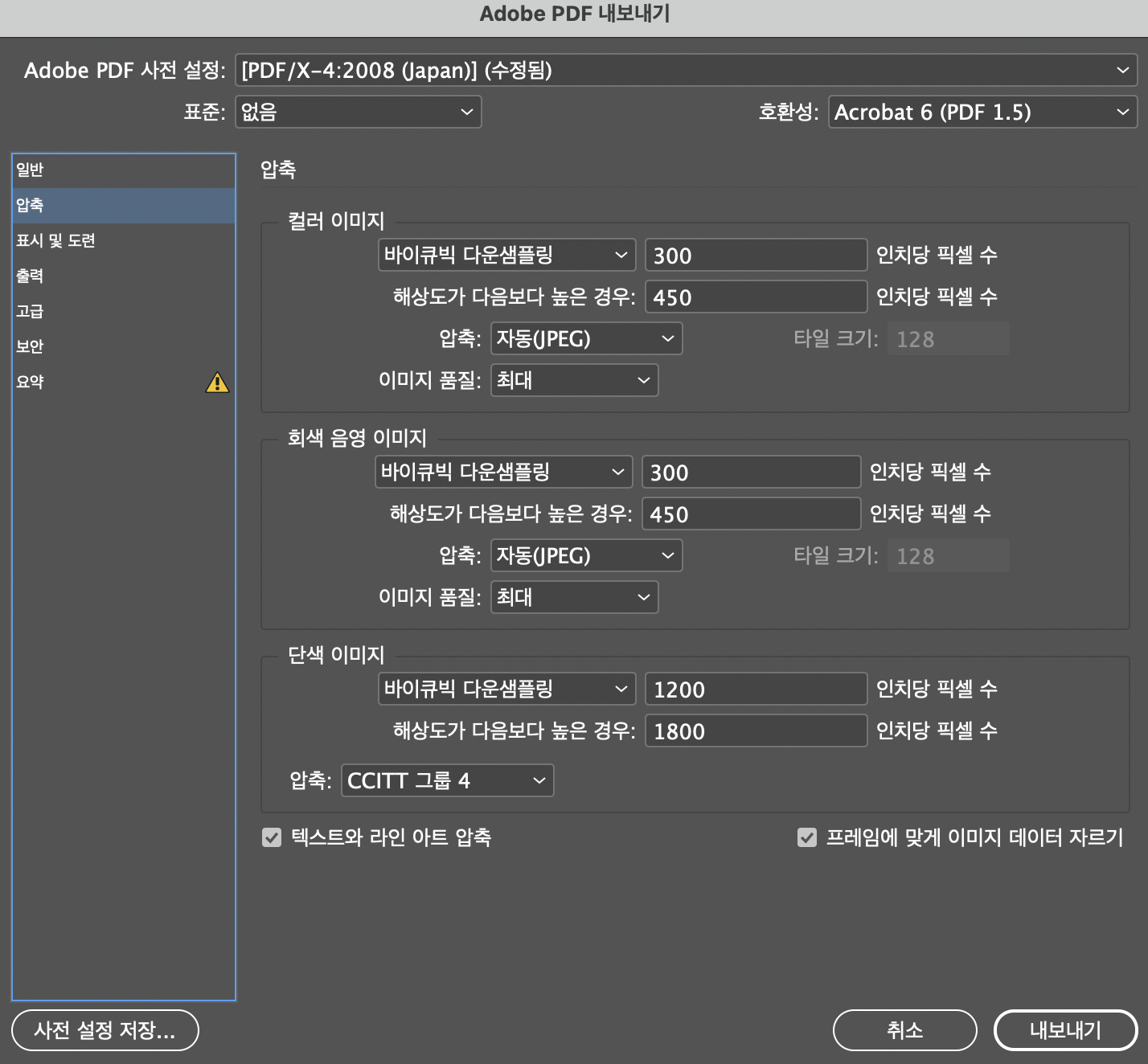Click 컬러 이미지 threshold field showing 450

point(756,297)
